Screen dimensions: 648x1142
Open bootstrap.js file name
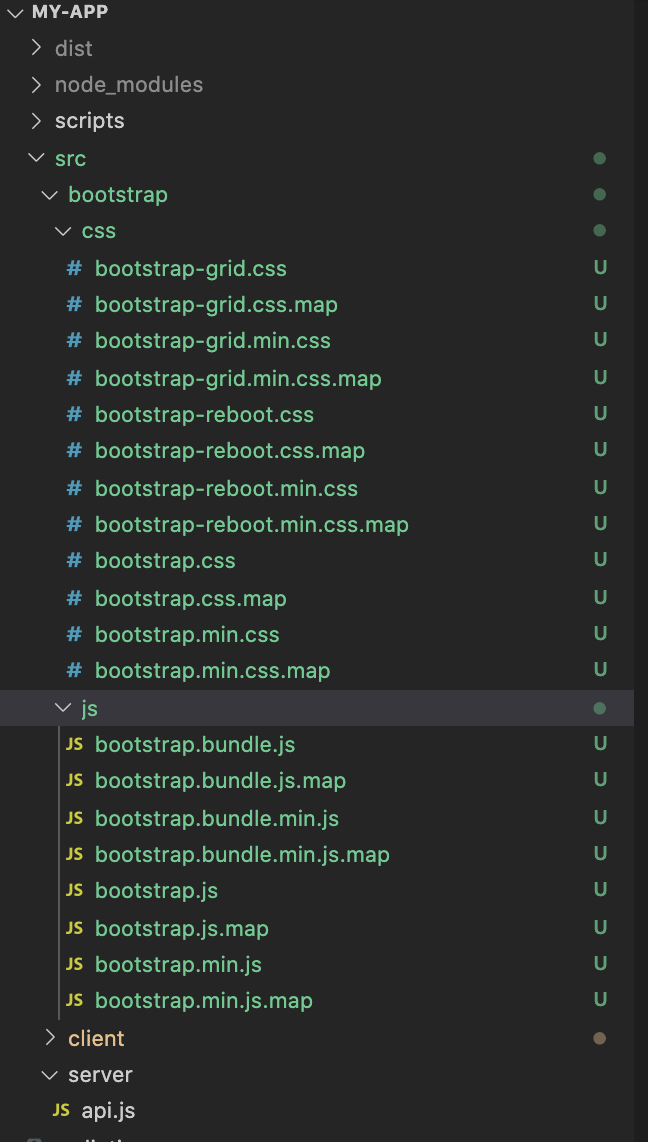(x=157, y=890)
